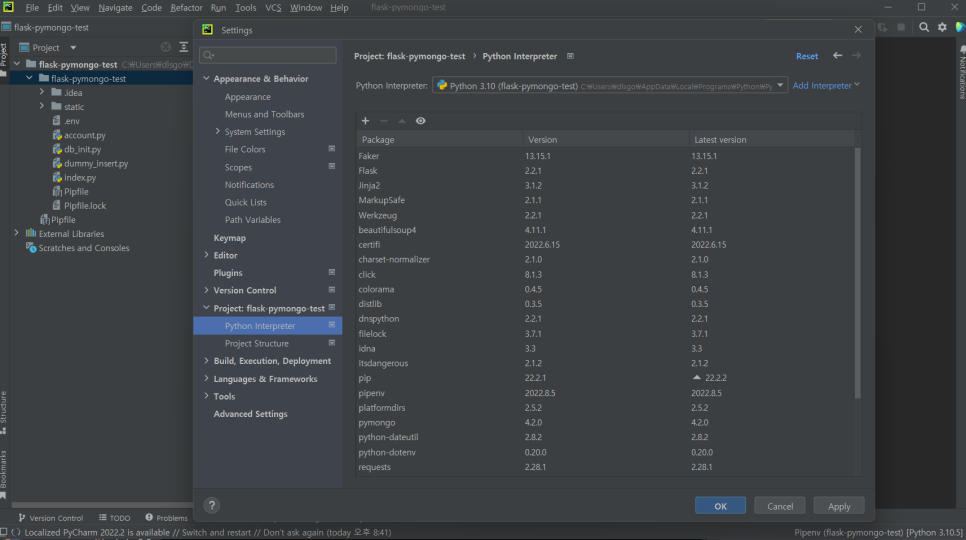966x540 pixels.
Task: Select dummy_insert.py in project tree
Action: [x=95, y=164]
